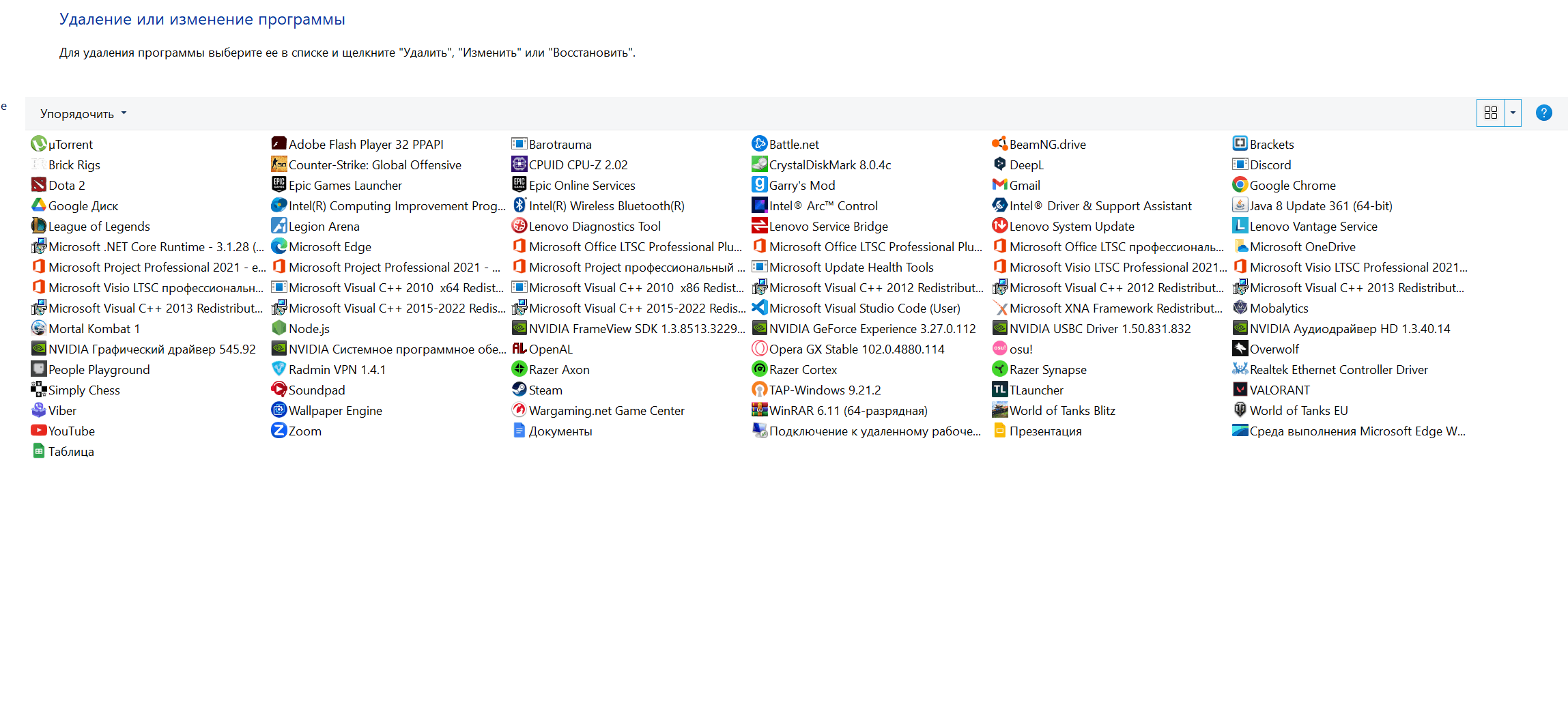The height and width of the screenshot is (718, 1568).
Task: Click the Counter-Strike: Global Offensive icon
Action: (279, 164)
